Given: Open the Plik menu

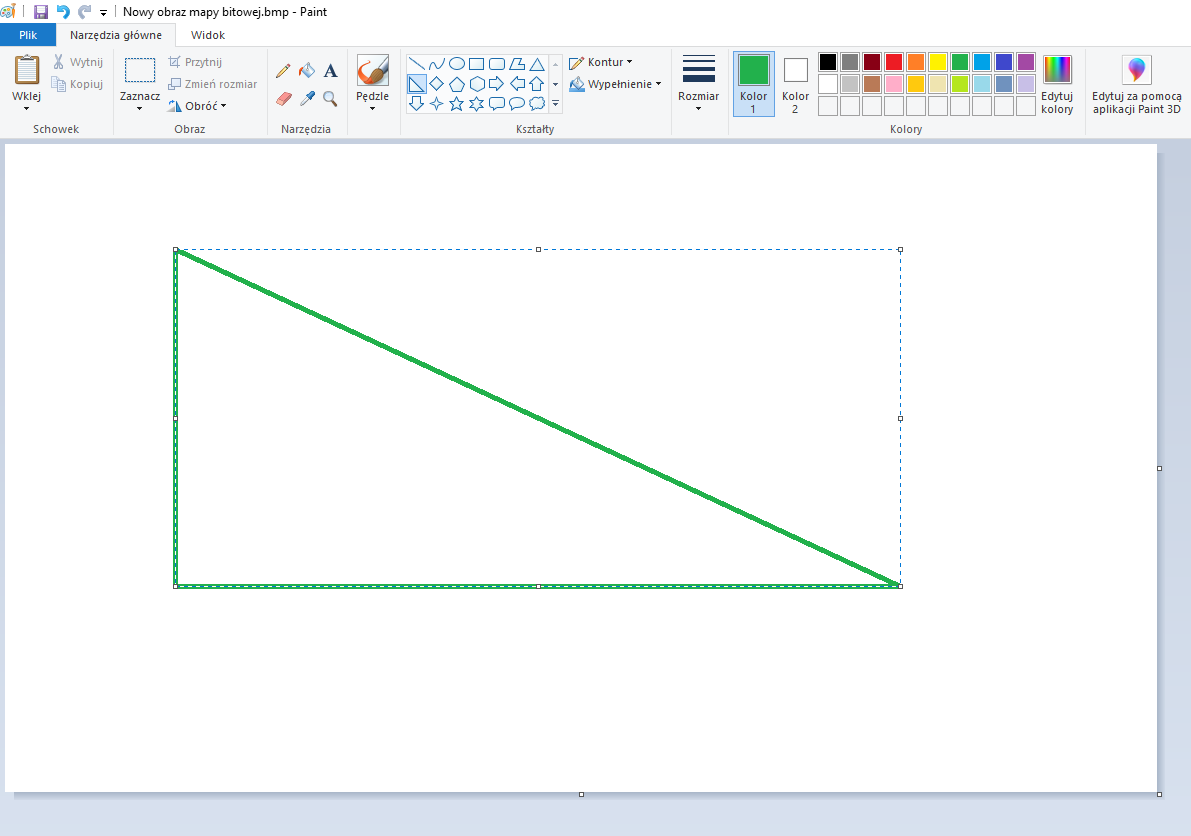Looking at the screenshot, I should tap(28, 35).
